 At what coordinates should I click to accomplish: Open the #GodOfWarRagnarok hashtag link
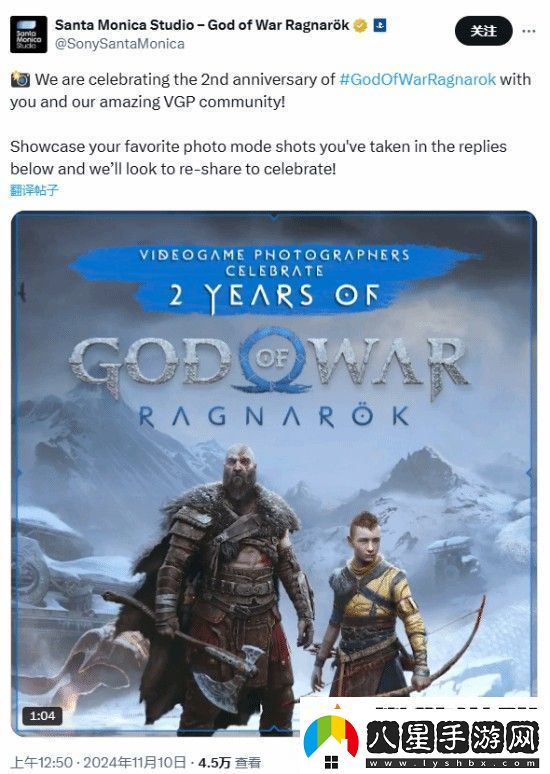point(418,79)
